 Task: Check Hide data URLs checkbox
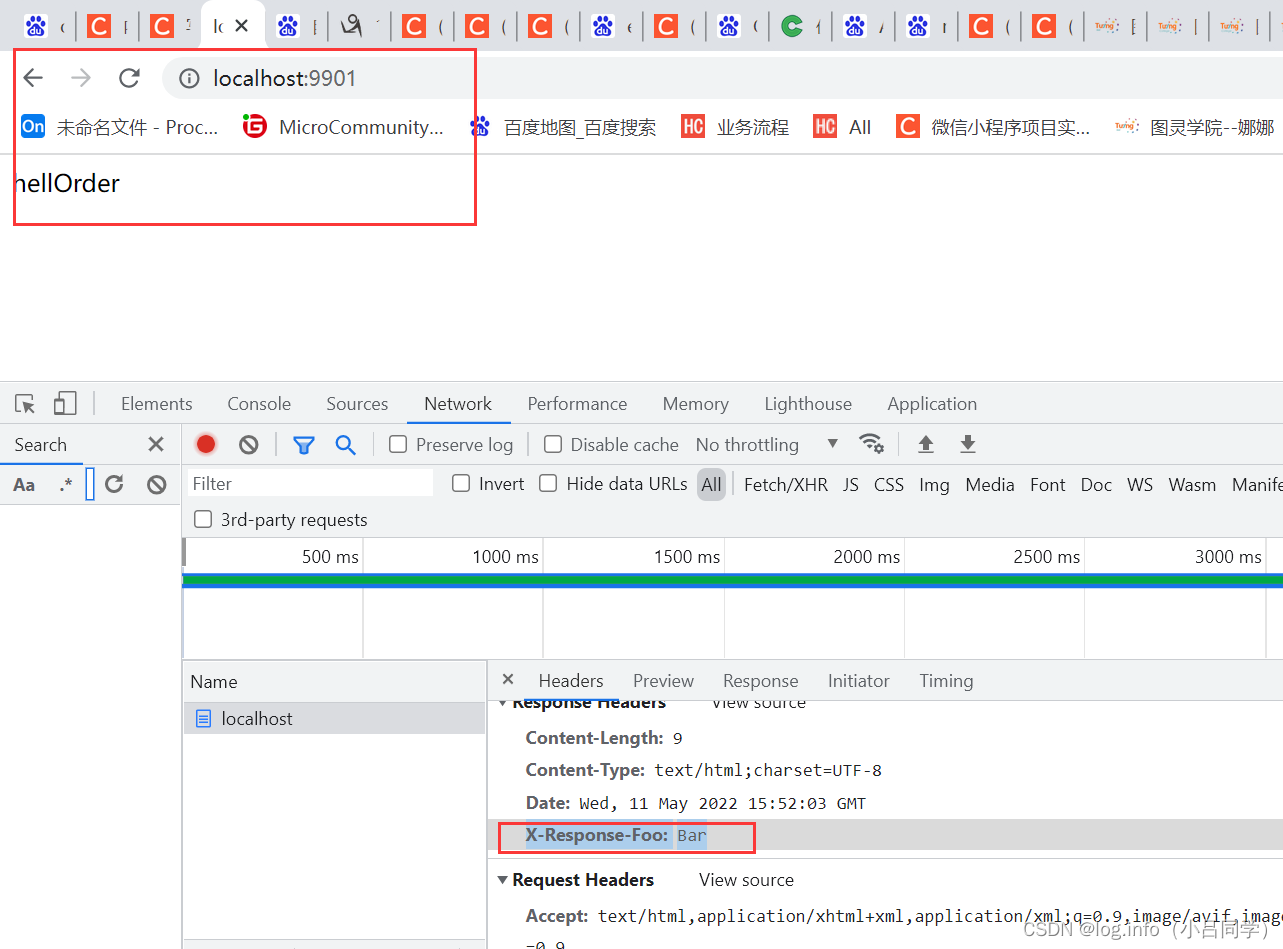[x=548, y=484]
